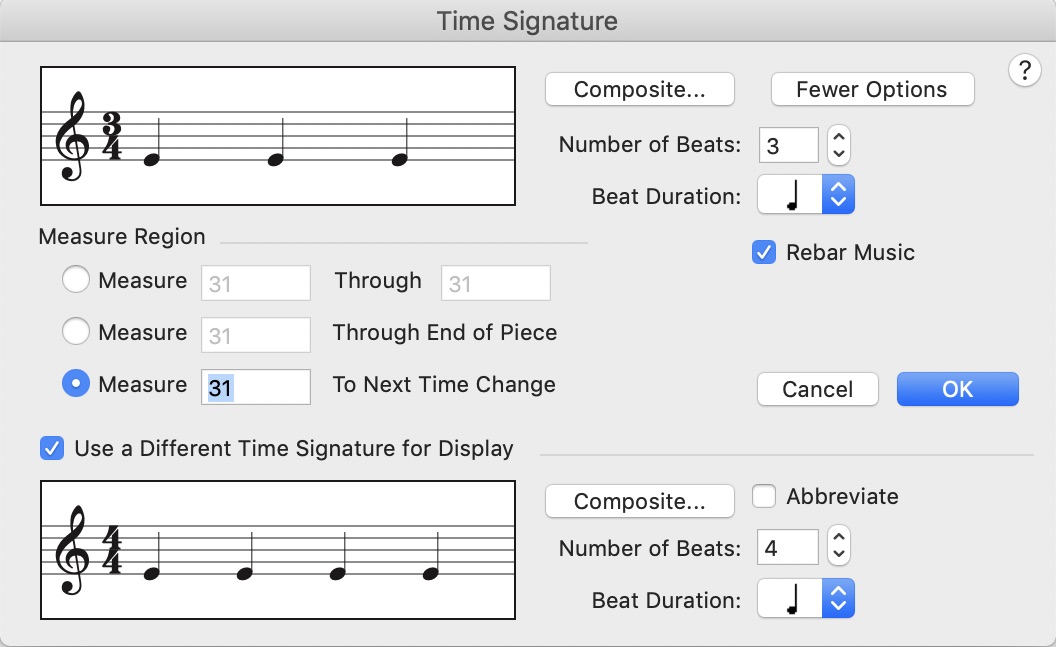This screenshot has width=1056, height=647.
Task: Select the Measure Through measure radio button
Action: click(x=77, y=281)
